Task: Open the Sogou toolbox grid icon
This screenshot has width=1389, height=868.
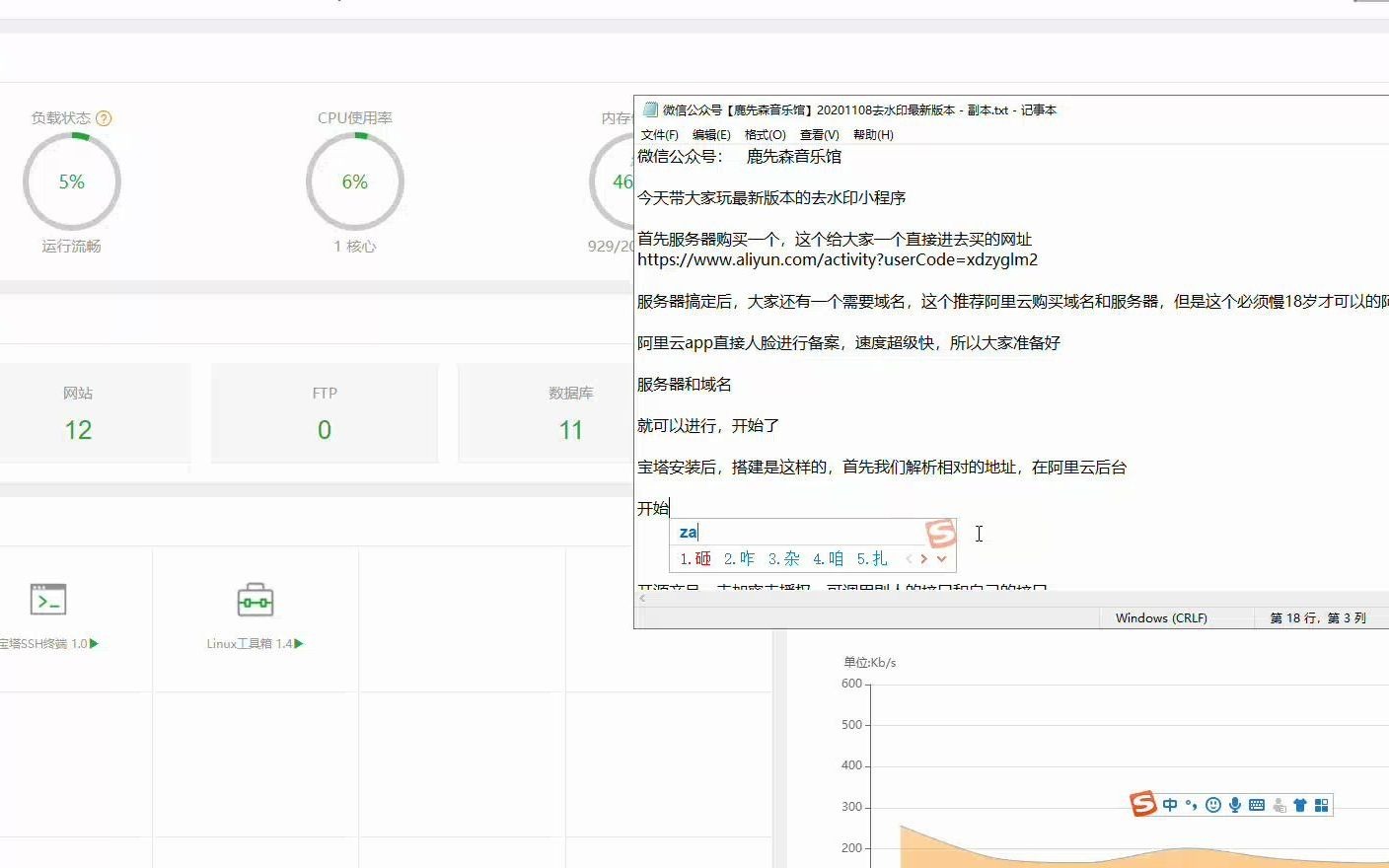Action: point(1322,805)
